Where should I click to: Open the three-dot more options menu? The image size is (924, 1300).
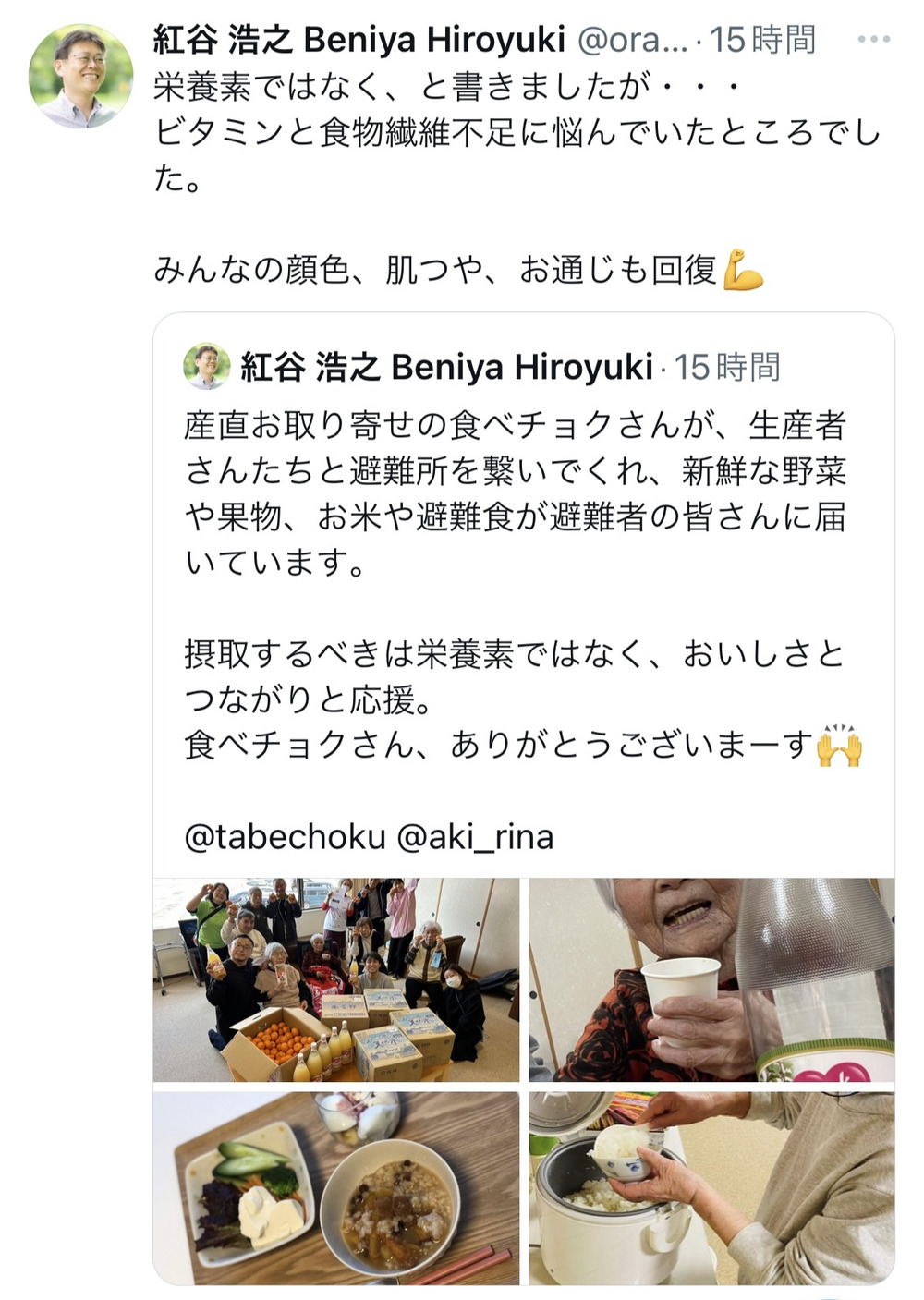point(873,40)
